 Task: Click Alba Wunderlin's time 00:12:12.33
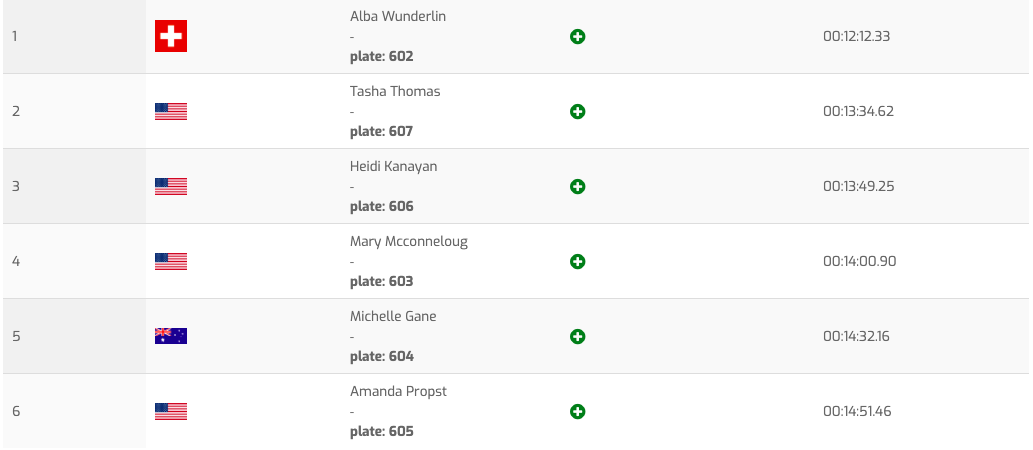856,36
